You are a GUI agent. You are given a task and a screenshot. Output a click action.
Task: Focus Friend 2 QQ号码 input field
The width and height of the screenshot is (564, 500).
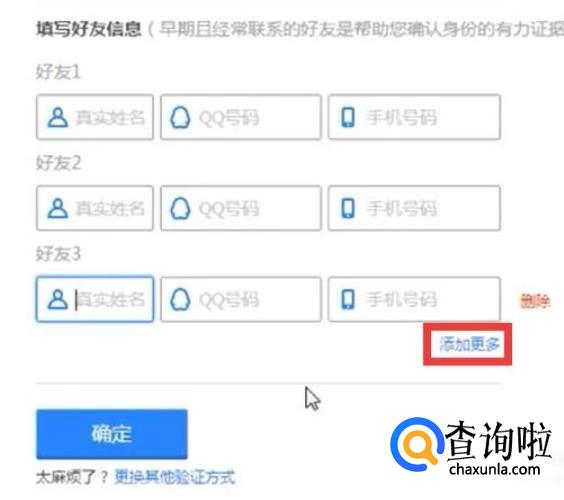[241, 208]
